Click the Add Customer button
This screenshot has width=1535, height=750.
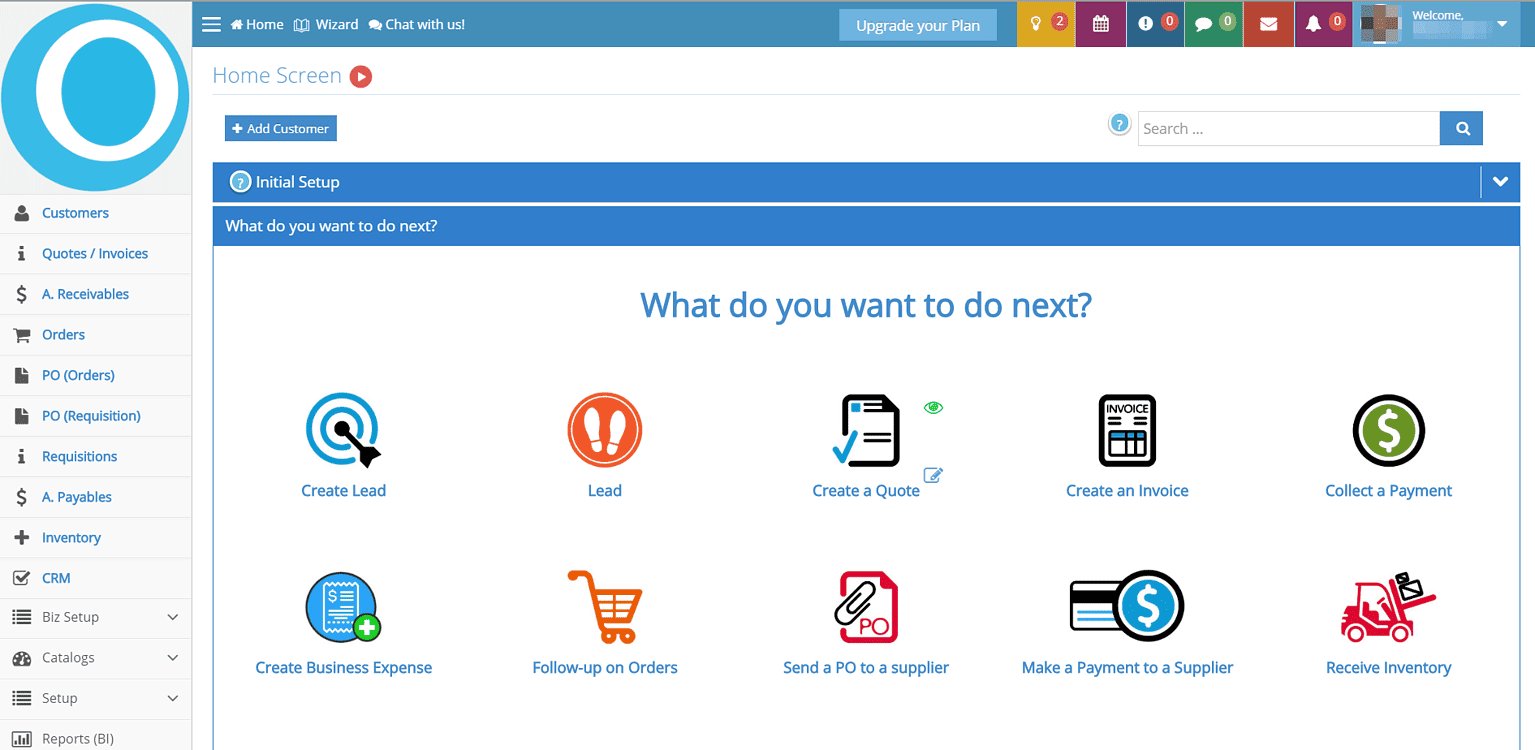(x=281, y=128)
